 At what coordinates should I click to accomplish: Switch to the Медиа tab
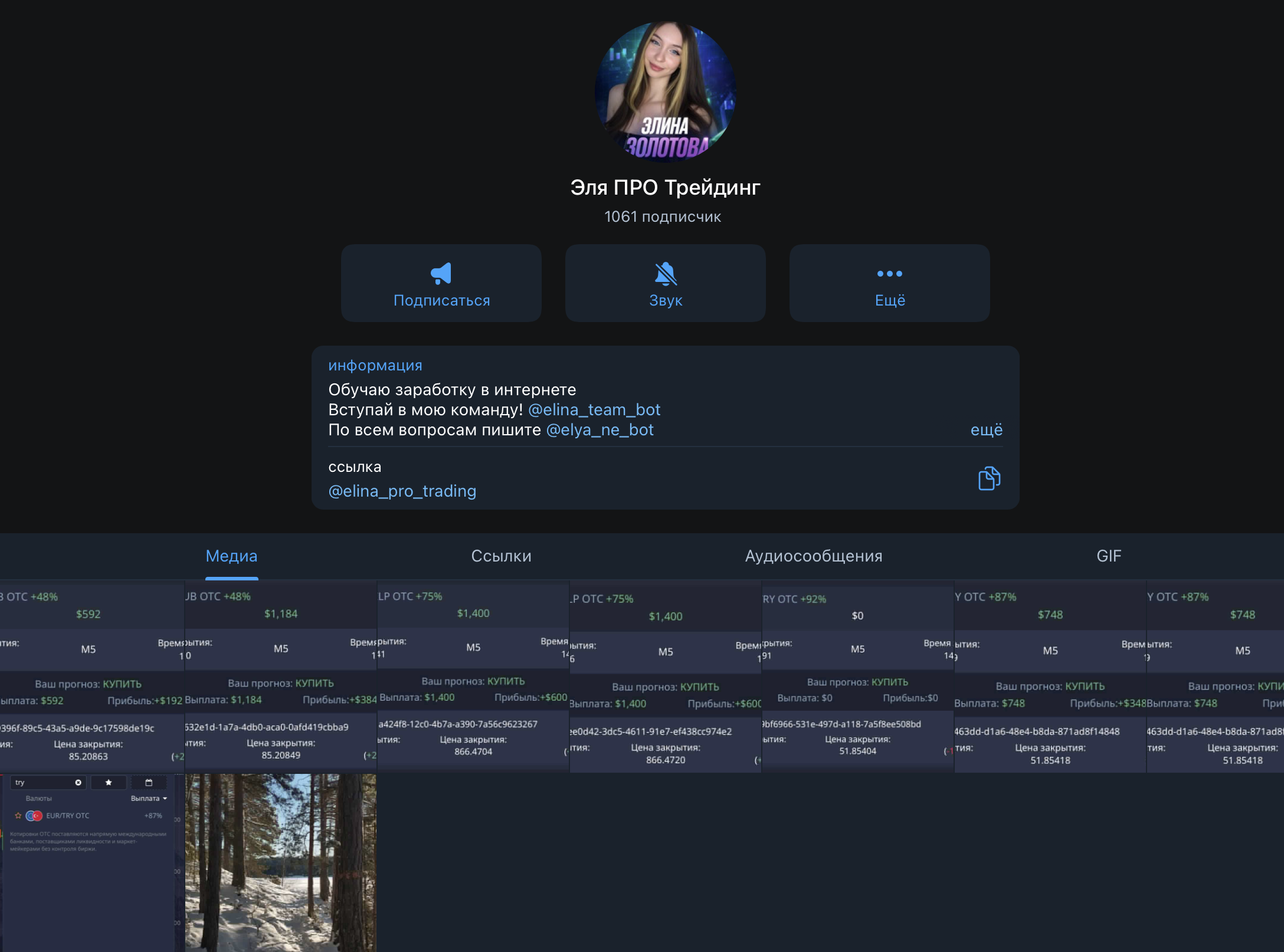click(x=231, y=556)
